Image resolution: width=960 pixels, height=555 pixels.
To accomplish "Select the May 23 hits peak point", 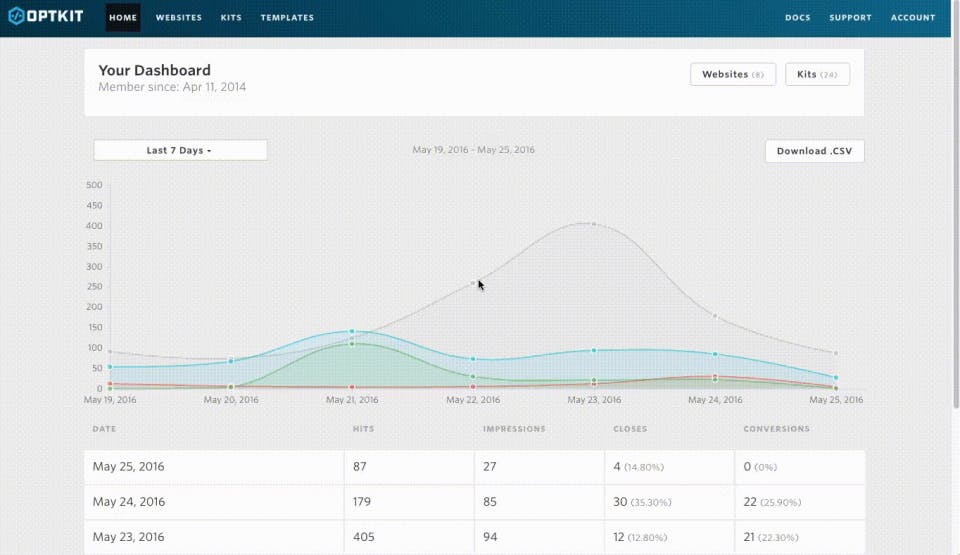I will (593, 224).
